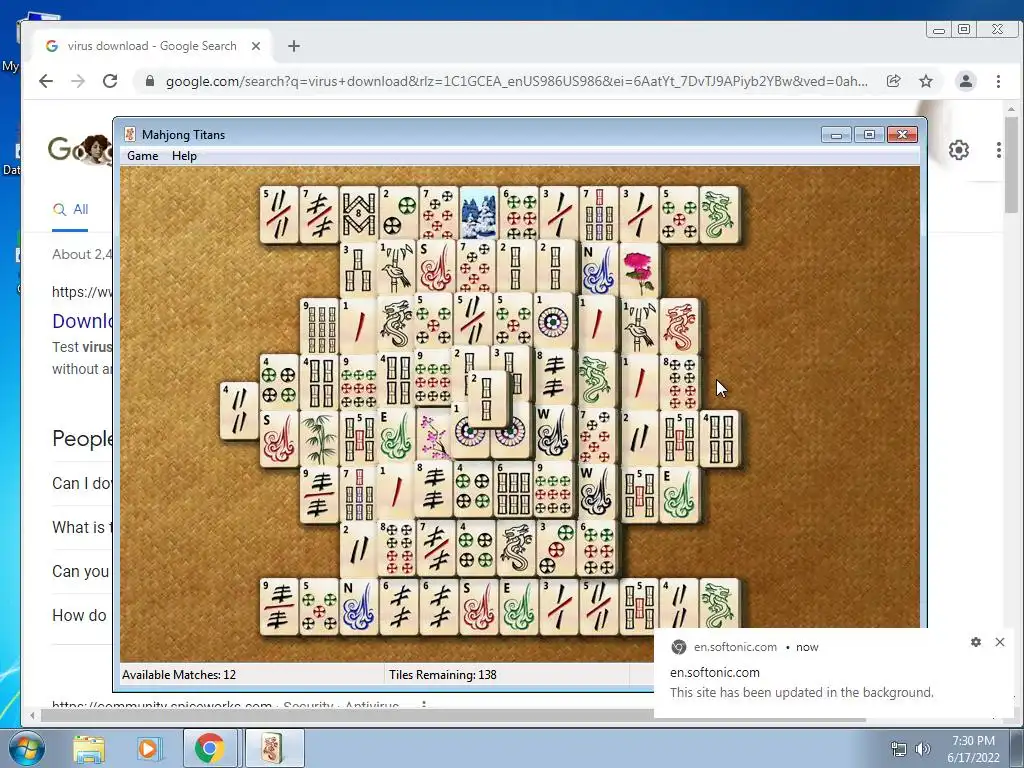Select the N wind tile in bottom row
The height and width of the screenshot is (768, 1024).
[359, 606]
